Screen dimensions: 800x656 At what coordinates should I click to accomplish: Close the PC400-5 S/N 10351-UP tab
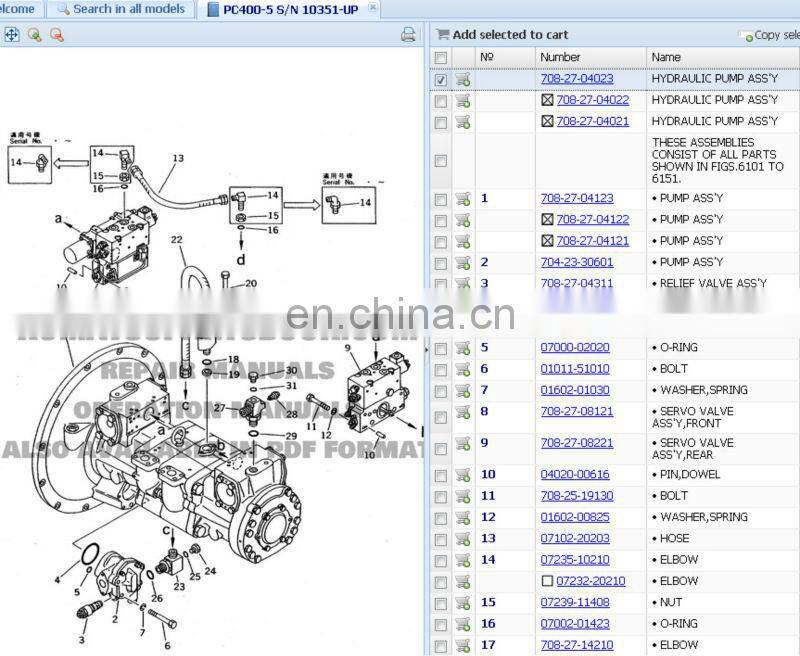(373, 8)
